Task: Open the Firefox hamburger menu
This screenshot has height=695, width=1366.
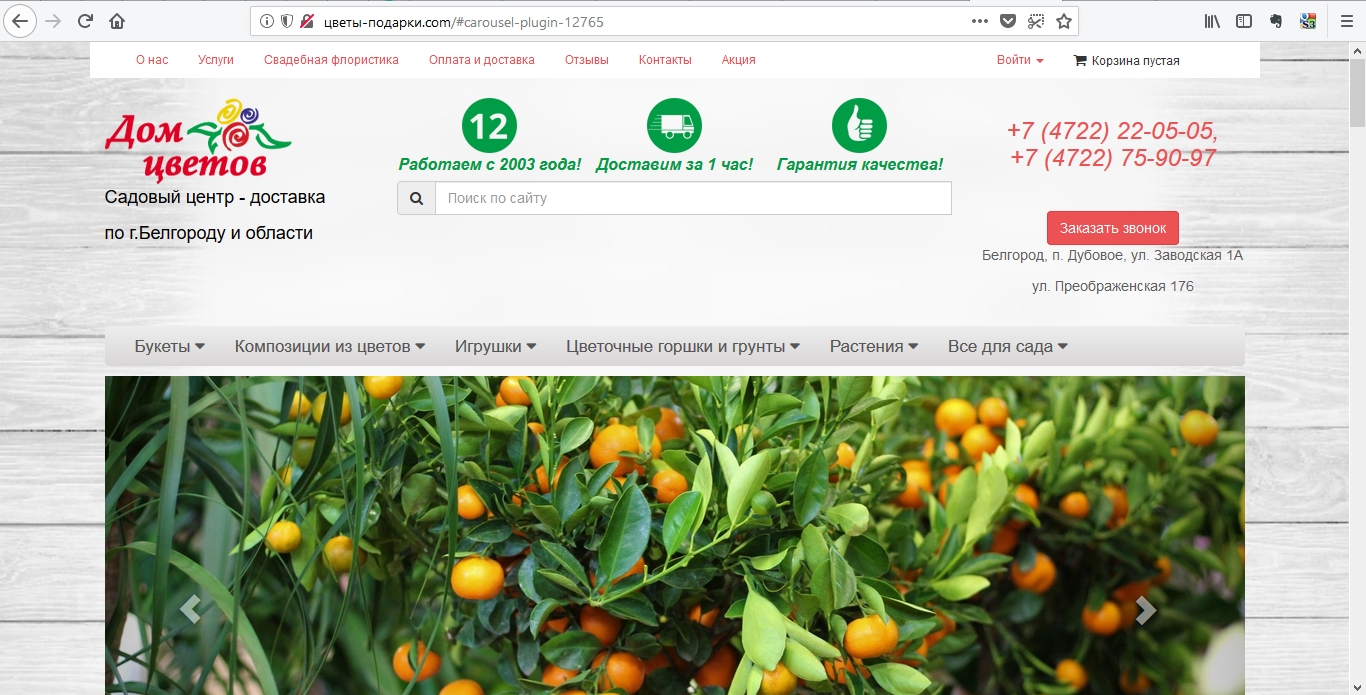Action: click(x=1346, y=21)
